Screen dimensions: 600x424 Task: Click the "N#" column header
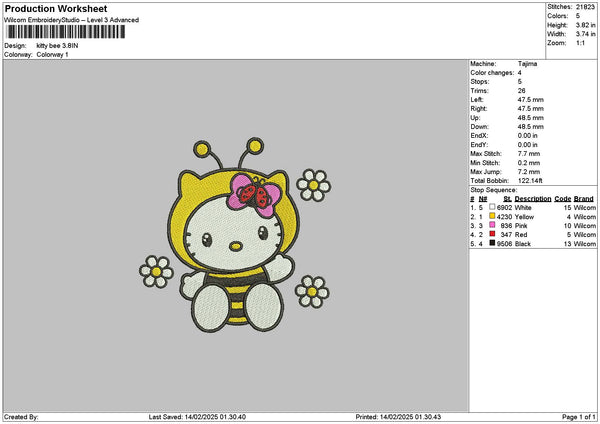pos(483,199)
